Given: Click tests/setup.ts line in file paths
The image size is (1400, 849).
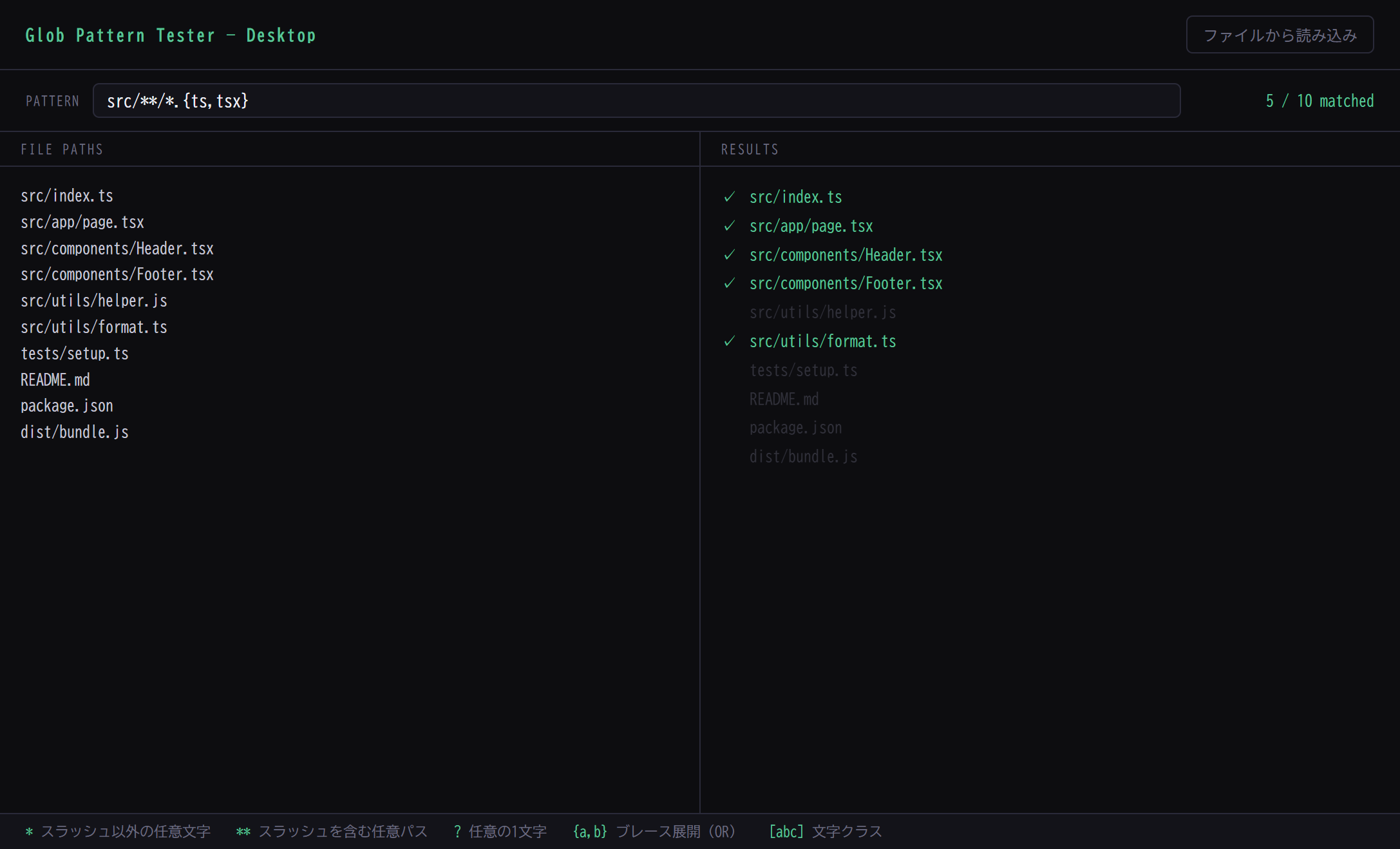Looking at the screenshot, I should (x=75, y=354).
